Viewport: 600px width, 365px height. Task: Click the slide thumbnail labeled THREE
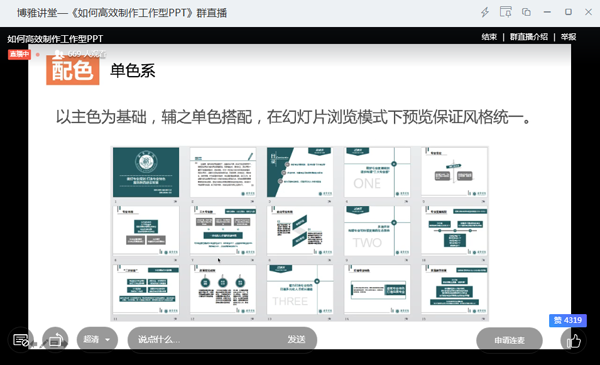coord(300,290)
